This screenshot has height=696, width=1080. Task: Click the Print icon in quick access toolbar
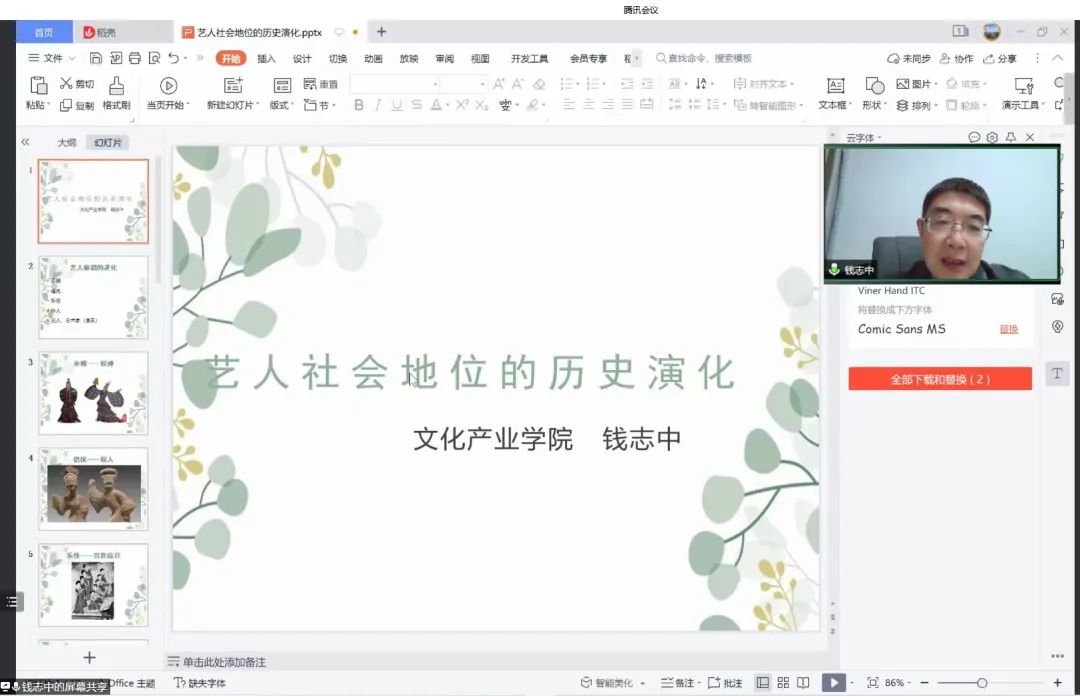134,59
